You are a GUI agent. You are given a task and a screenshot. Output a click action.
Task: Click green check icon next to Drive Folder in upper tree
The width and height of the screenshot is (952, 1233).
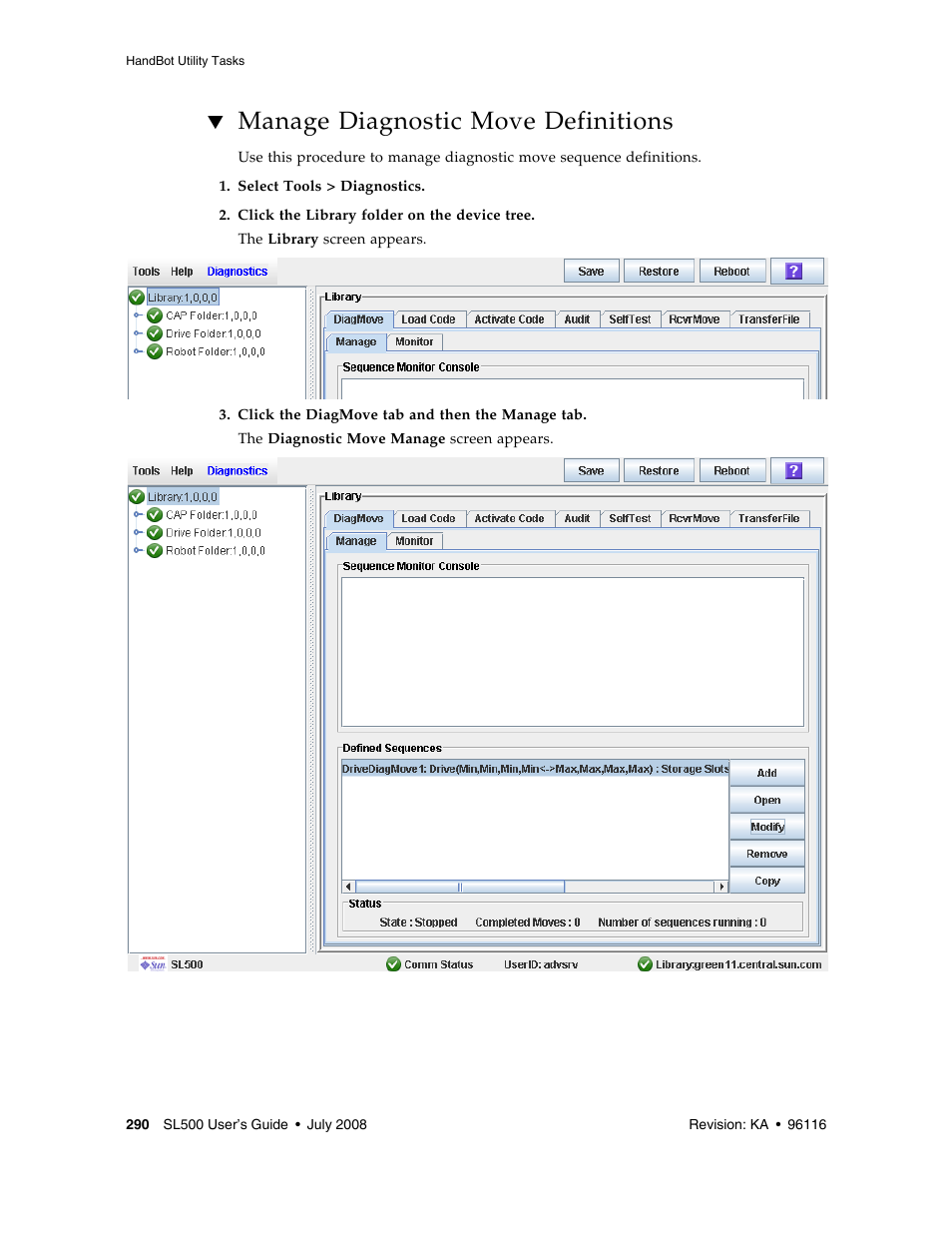(155, 333)
